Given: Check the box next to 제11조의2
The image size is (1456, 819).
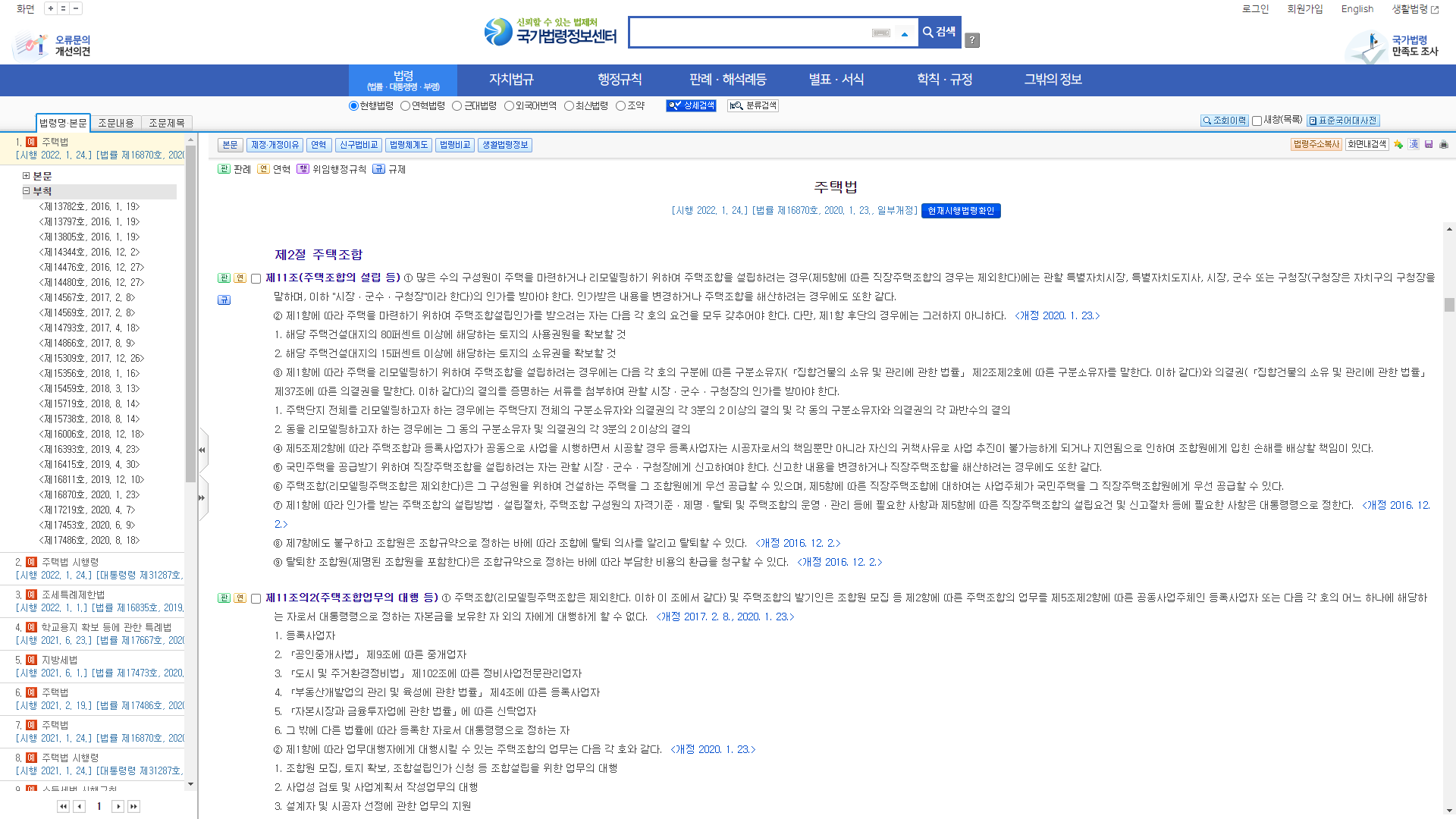Looking at the screenshot, I should click(256, 598).
